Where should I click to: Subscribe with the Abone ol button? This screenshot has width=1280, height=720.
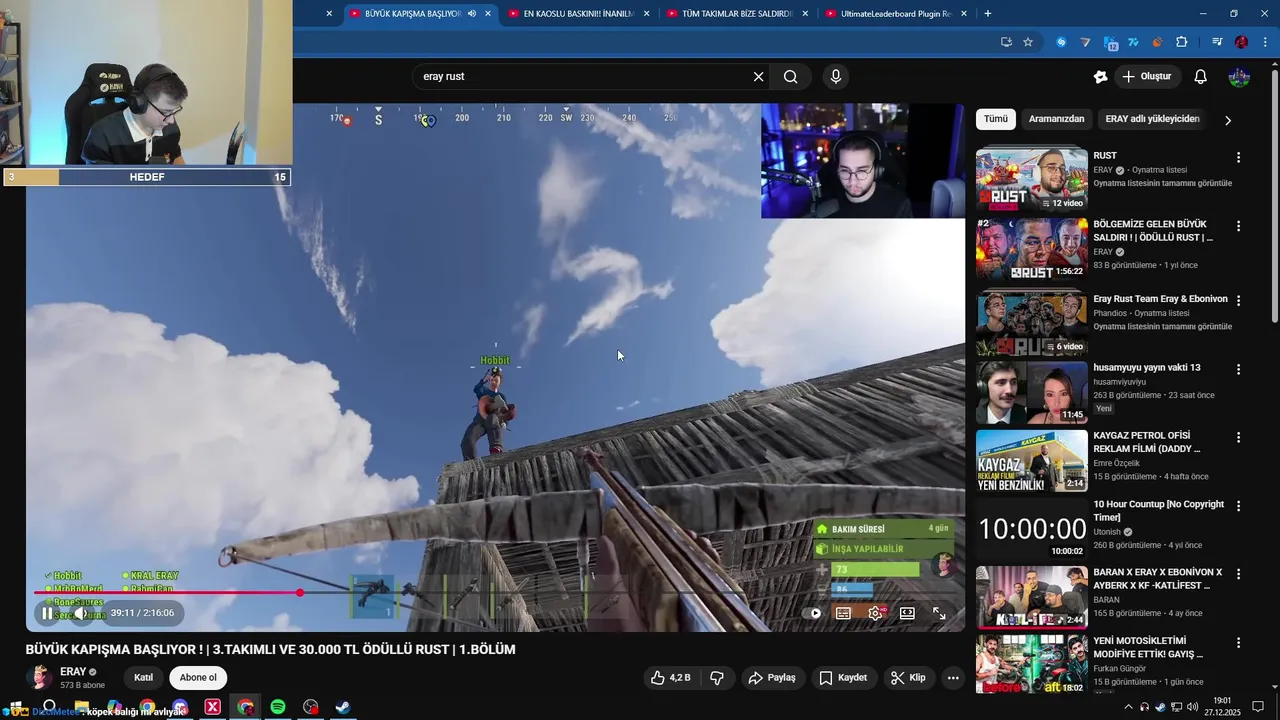coord(198,677)
